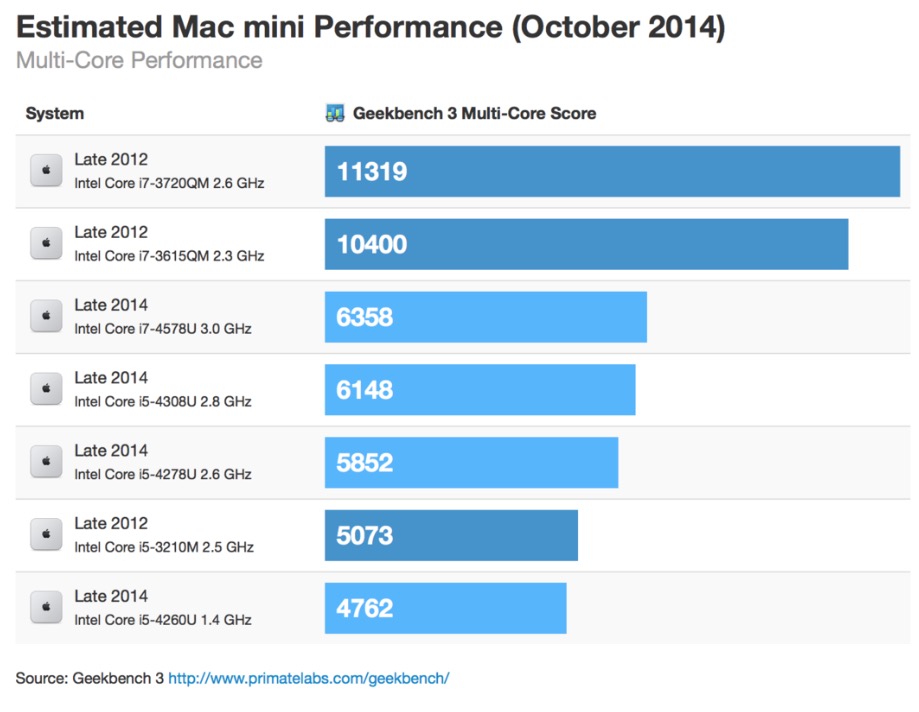Click the Mac mini icon for i5-4278U

(46, 461)
